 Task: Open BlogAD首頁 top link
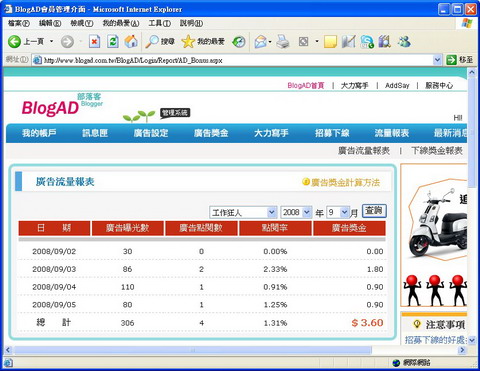click(x=306, y=85)
